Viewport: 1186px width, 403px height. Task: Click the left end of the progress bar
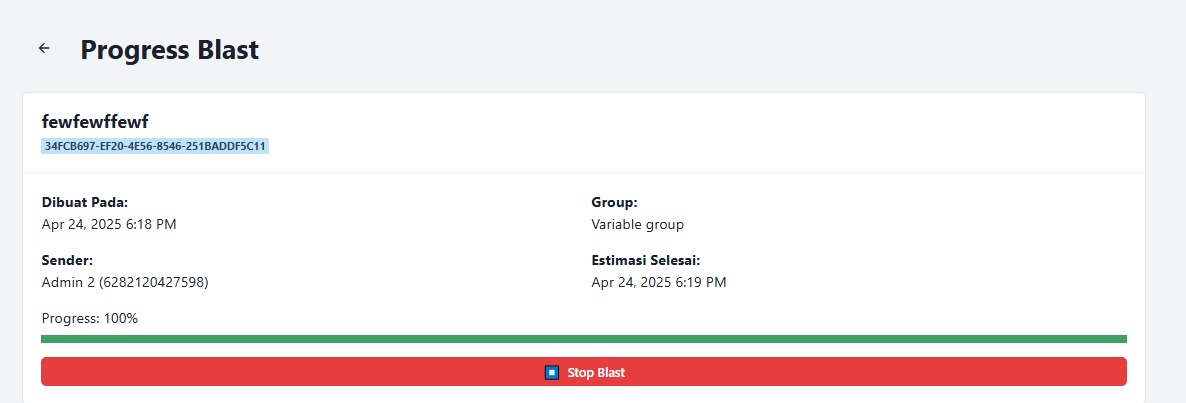45,339
